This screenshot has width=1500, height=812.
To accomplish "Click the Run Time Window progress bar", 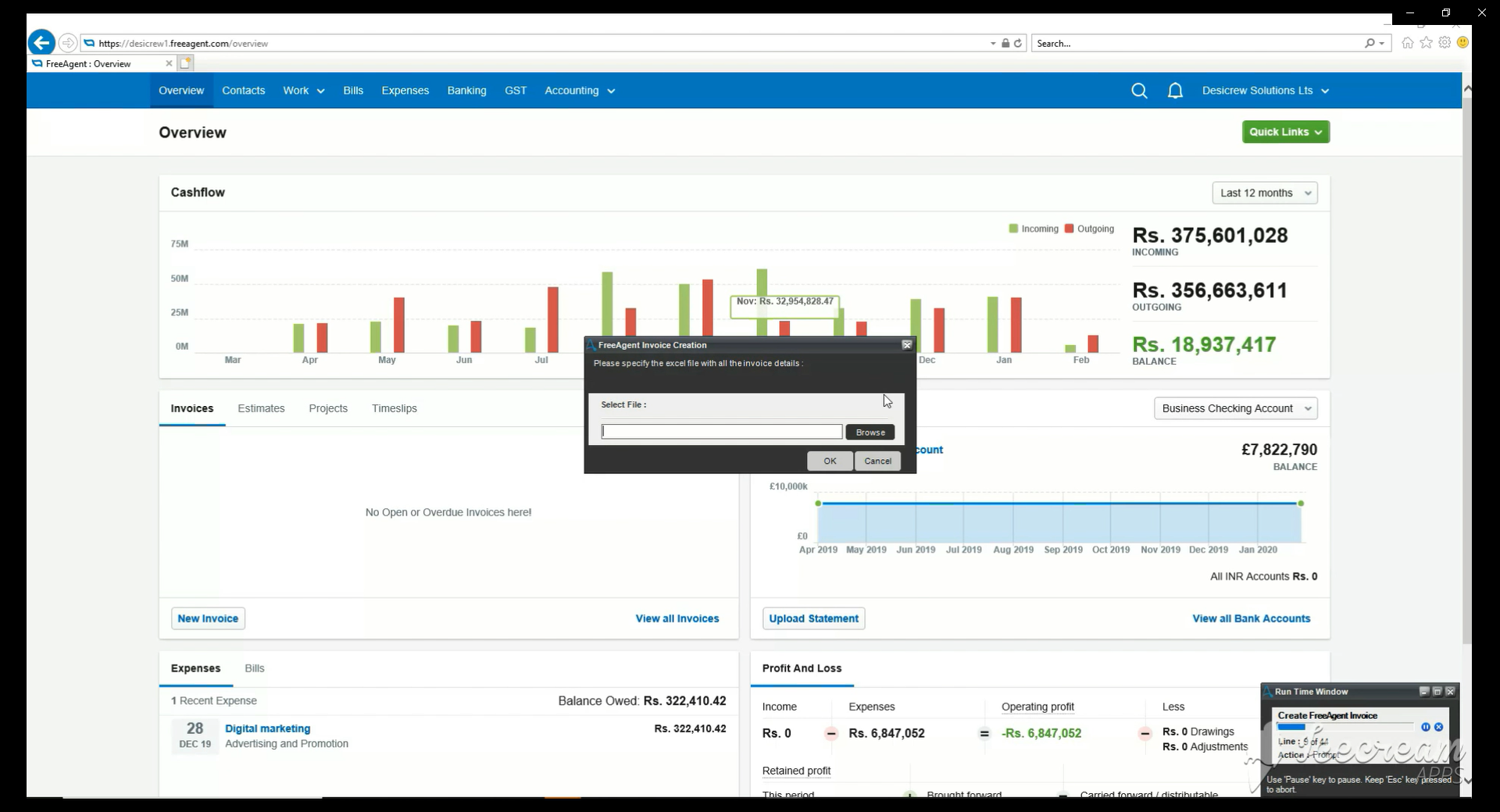I will click(x=1346, y=727).
